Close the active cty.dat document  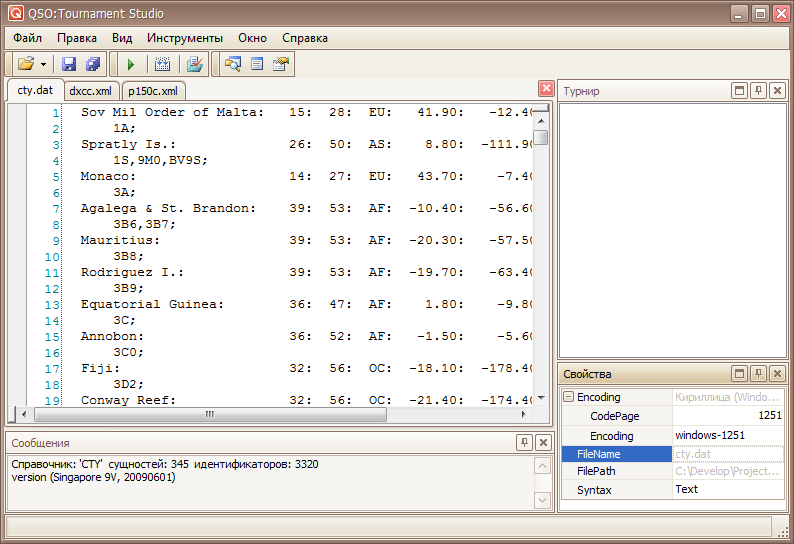[546, 88]
